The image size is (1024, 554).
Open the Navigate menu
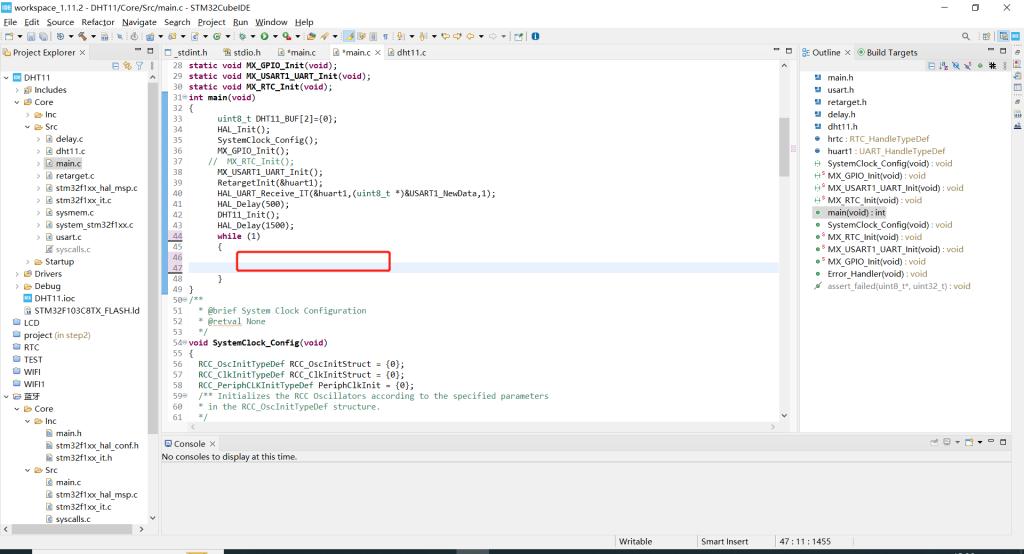coord(139,22)
